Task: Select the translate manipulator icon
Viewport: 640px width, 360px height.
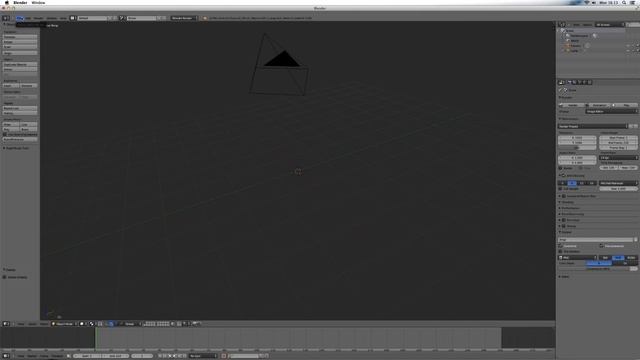Action: [111, 324]
